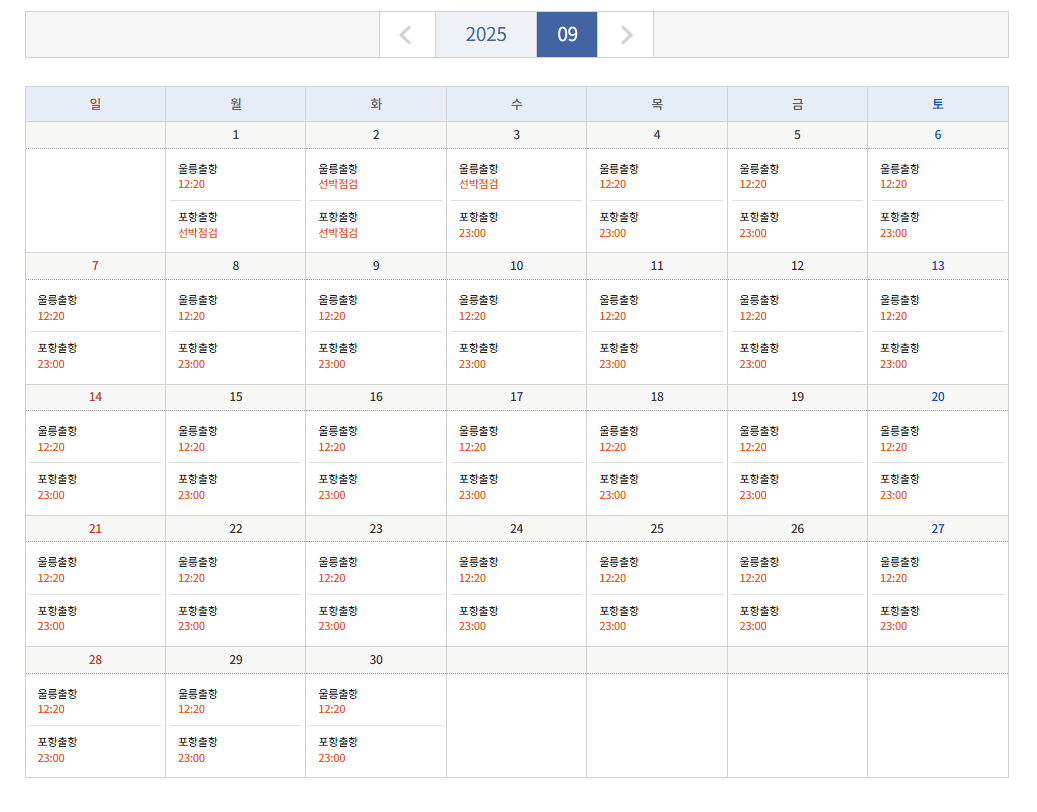Click 12:20 departure on September 20

[893, 447]
